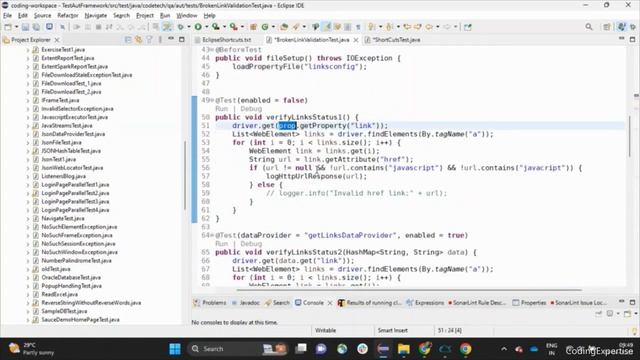Open File Explorer from the taskbar

pos(404,349)
